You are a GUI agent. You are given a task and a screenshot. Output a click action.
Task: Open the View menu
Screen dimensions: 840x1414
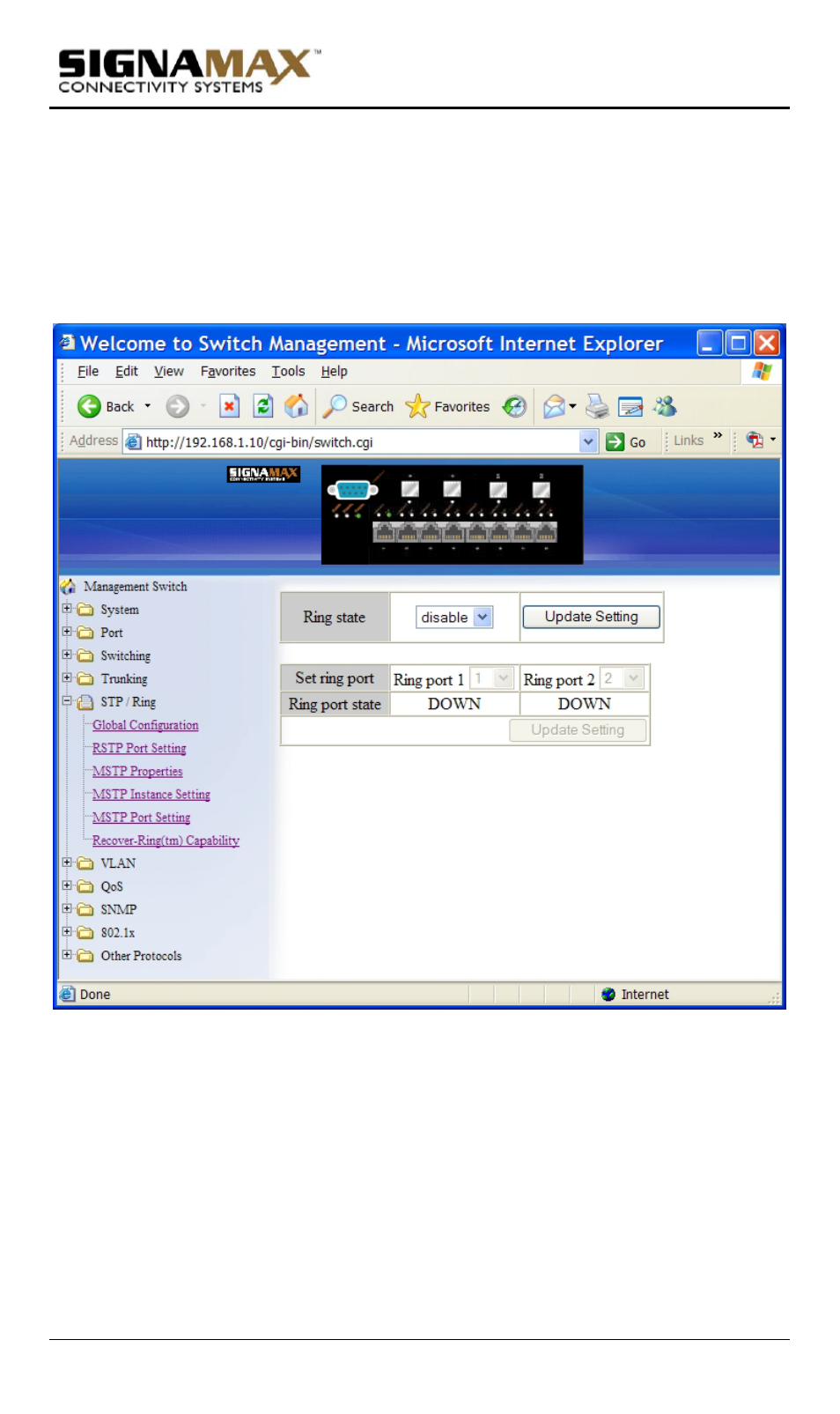point(169,372)
